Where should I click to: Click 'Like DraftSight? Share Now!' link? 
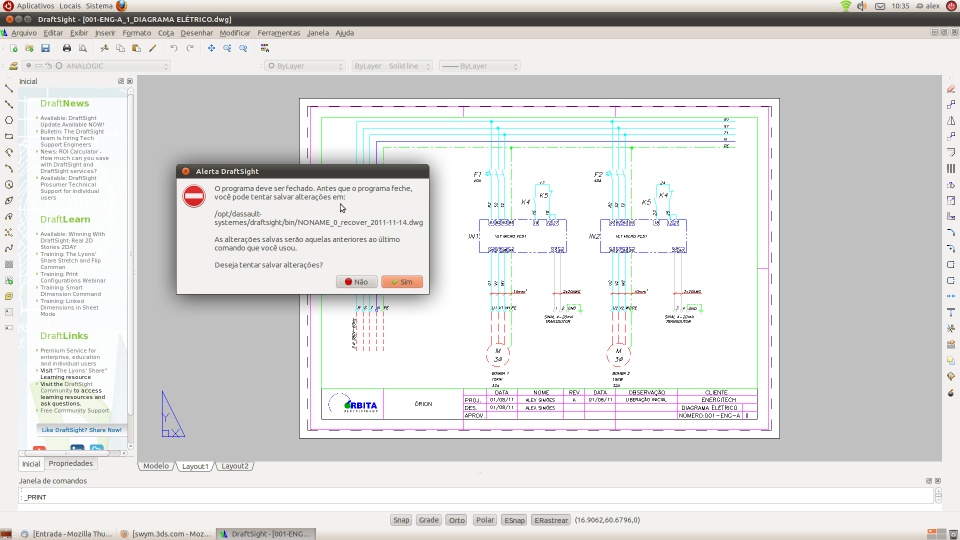coord(81,430)
